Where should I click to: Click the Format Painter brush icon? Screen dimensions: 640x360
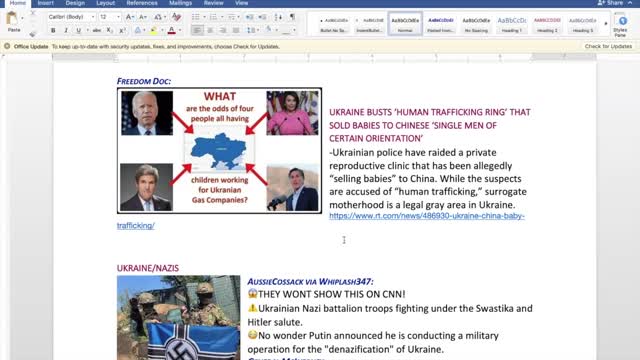pyautogui.click(x=33, y=33)
